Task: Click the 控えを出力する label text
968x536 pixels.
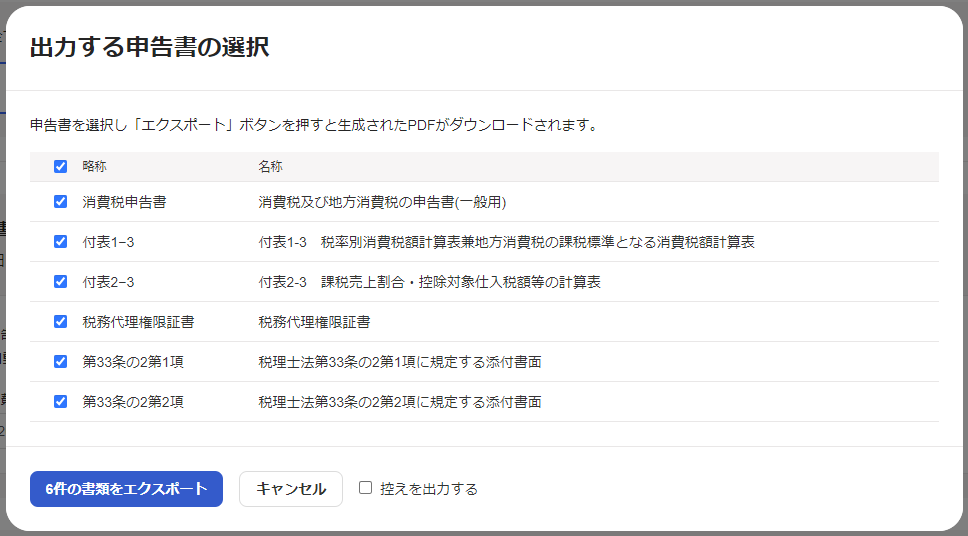Action: pyautogui.click(x=429, y=489)
